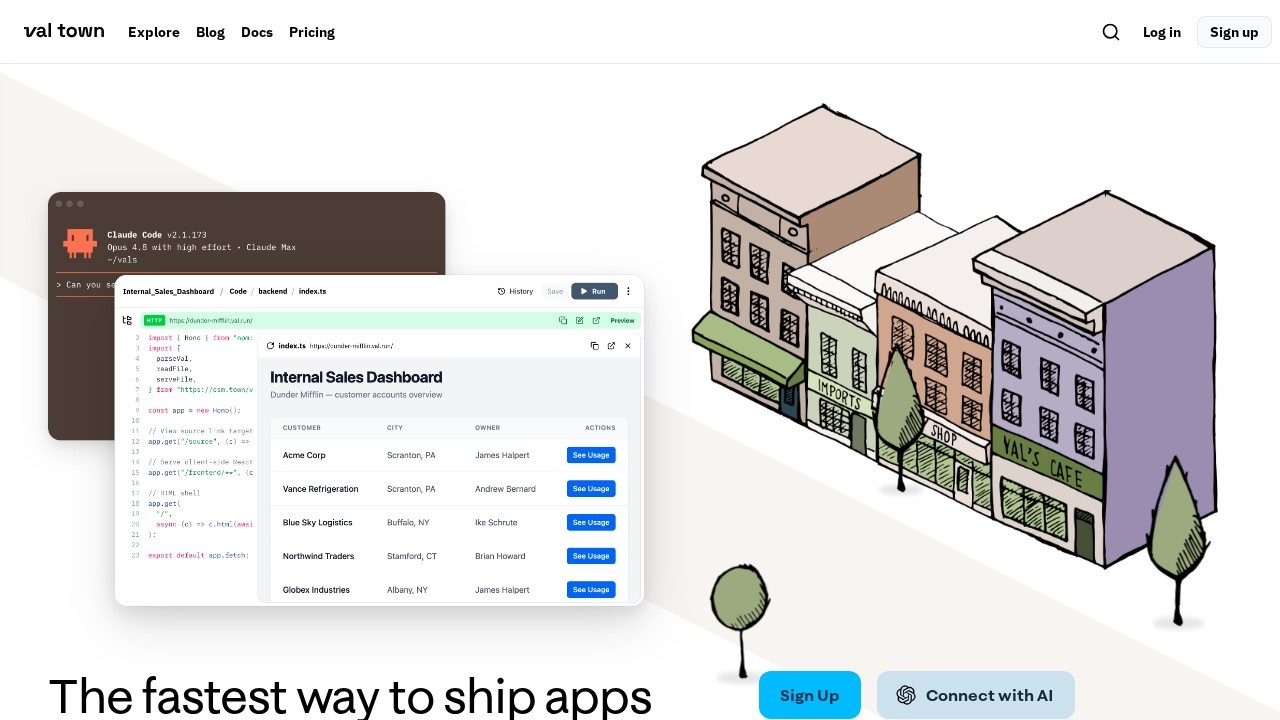Click the Northwind Traders customer name
This screenshot has width=1280, height=720.
(x=318, y=556)
